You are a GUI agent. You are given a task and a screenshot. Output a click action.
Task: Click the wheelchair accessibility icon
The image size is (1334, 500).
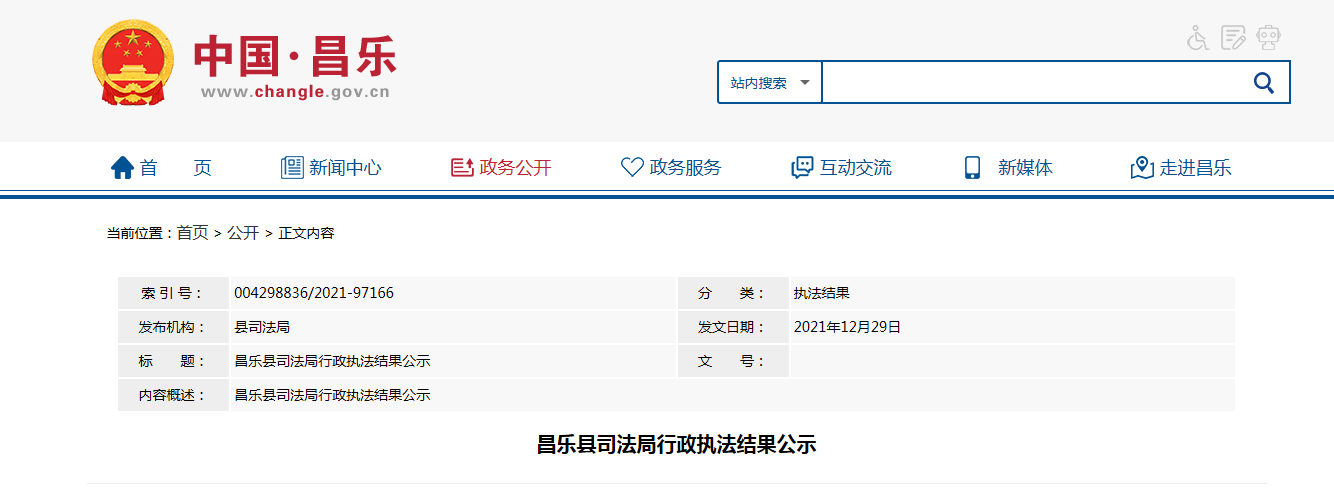tap(1197, 38)
